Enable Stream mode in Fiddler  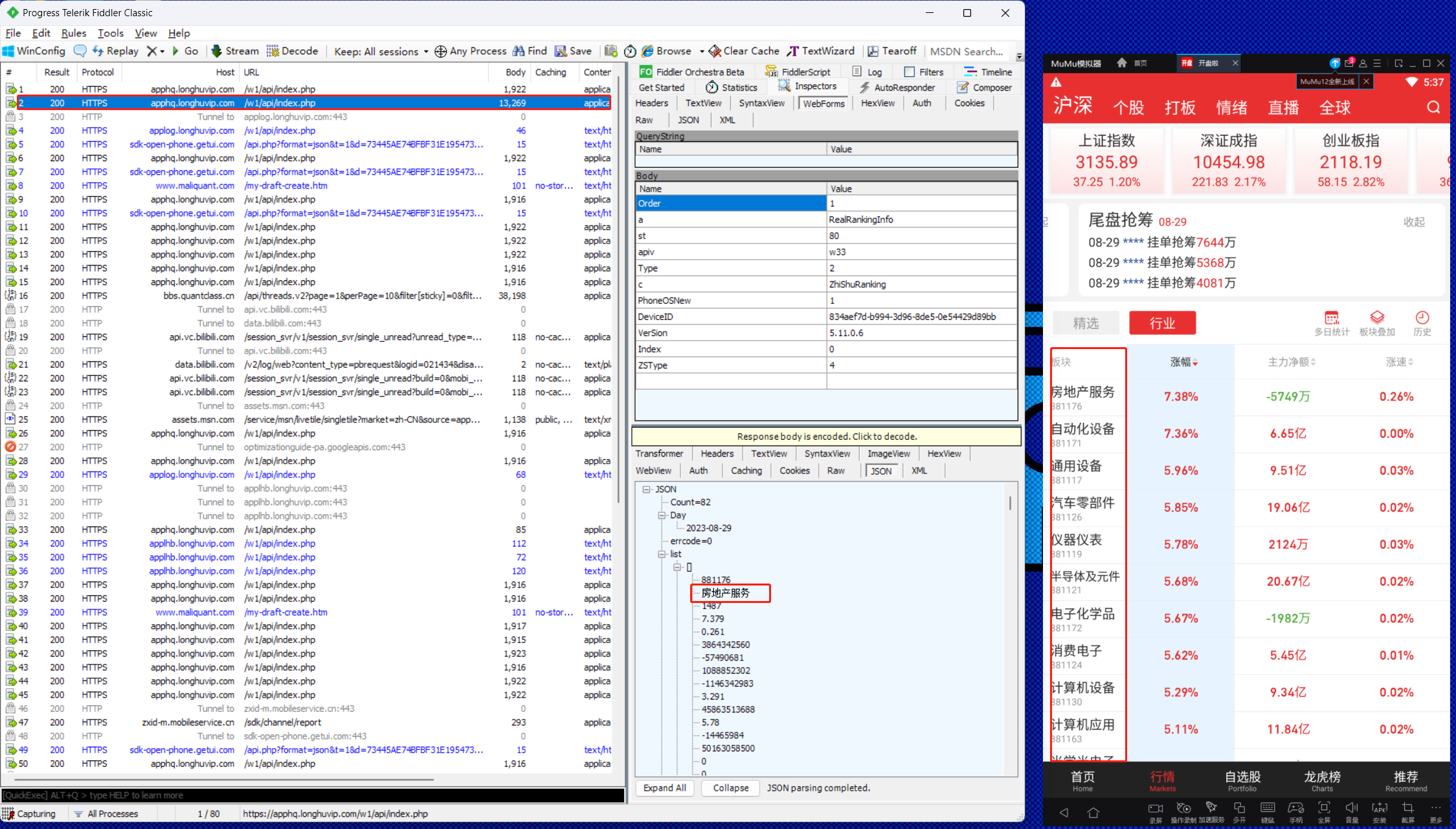pos(235,51)
